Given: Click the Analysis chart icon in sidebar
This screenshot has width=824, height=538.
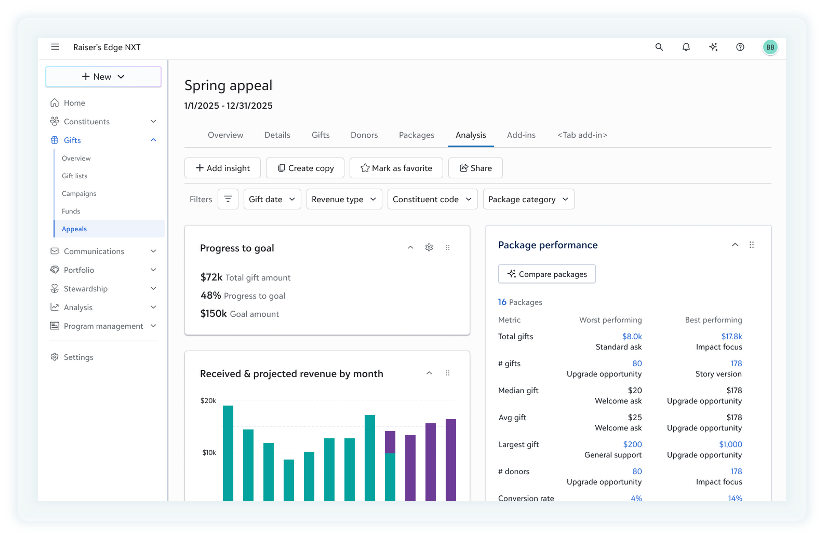Looking at the screenshot, I should (x=55, y=307).
